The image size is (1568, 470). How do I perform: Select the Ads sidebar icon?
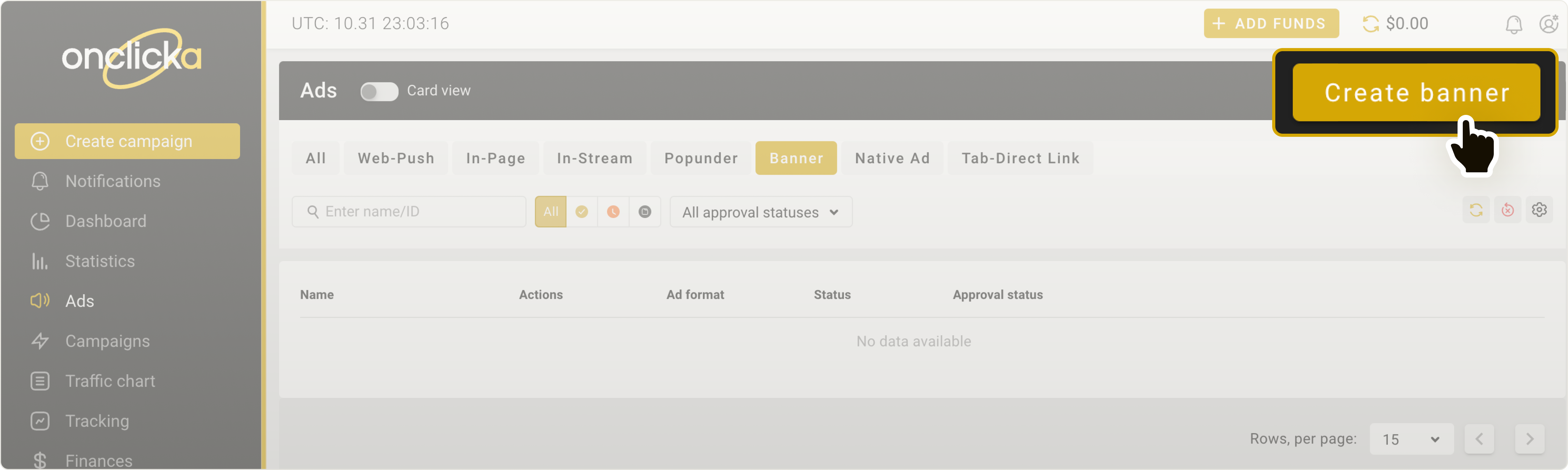click(x=39, y=300)
